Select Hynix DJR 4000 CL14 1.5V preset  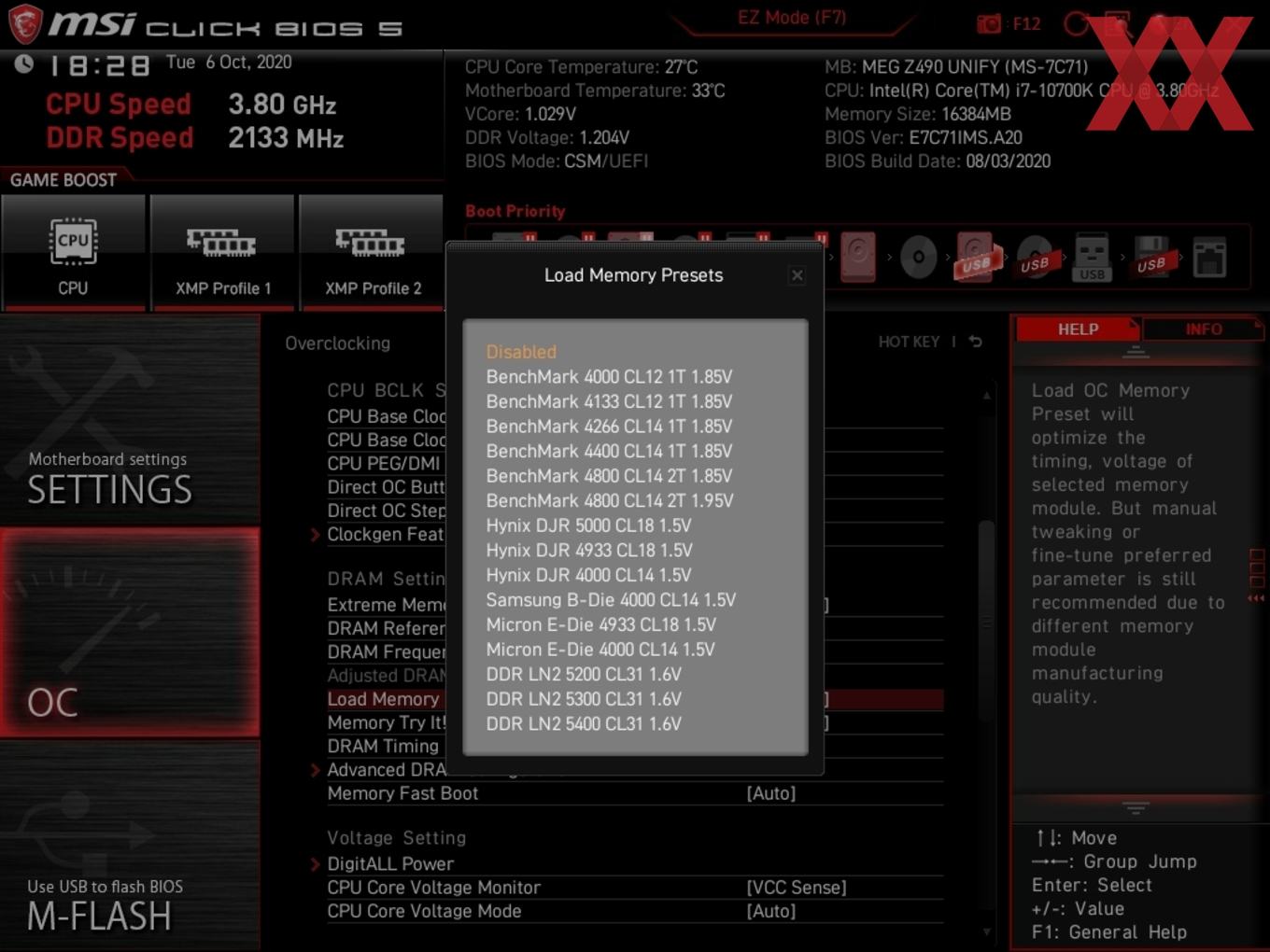pyautogui.click(x=588, y=575)
